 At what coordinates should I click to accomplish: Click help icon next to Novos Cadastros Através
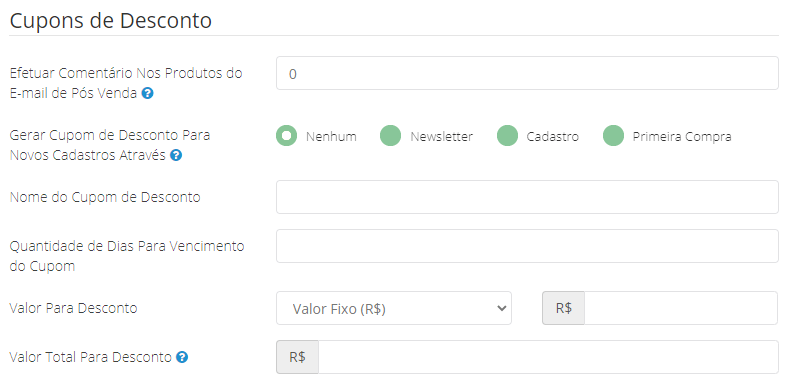[176, 156]
